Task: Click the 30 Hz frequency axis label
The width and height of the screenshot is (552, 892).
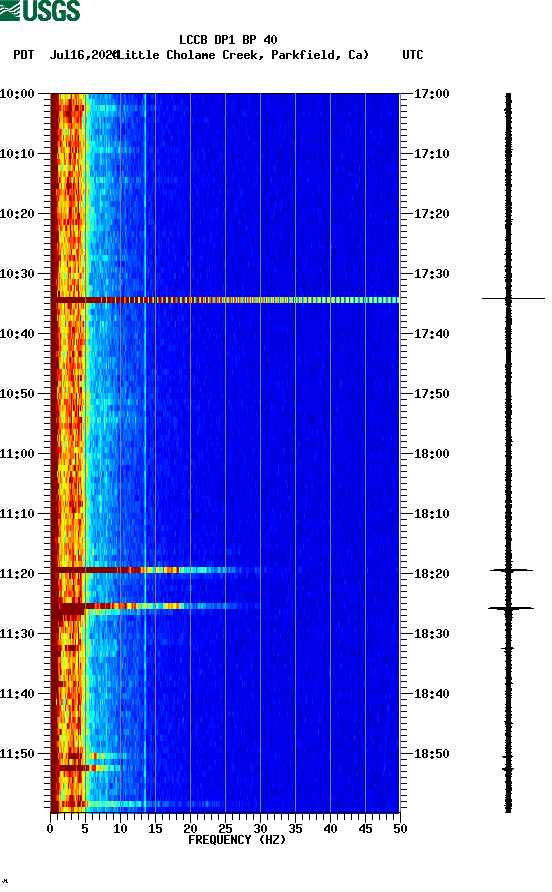Action: (260, 829)
